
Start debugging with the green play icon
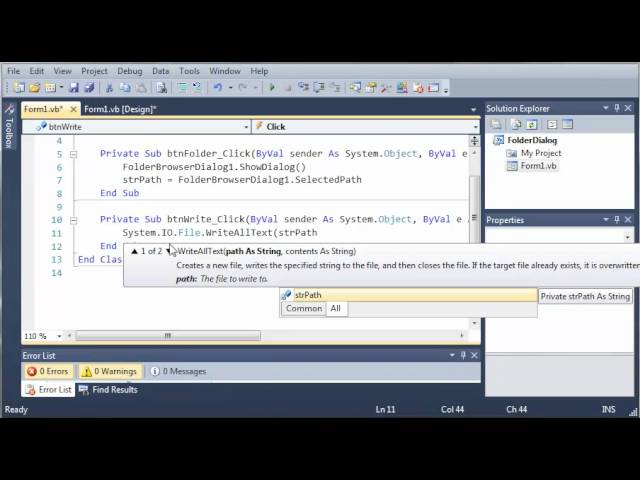[272, 88]
